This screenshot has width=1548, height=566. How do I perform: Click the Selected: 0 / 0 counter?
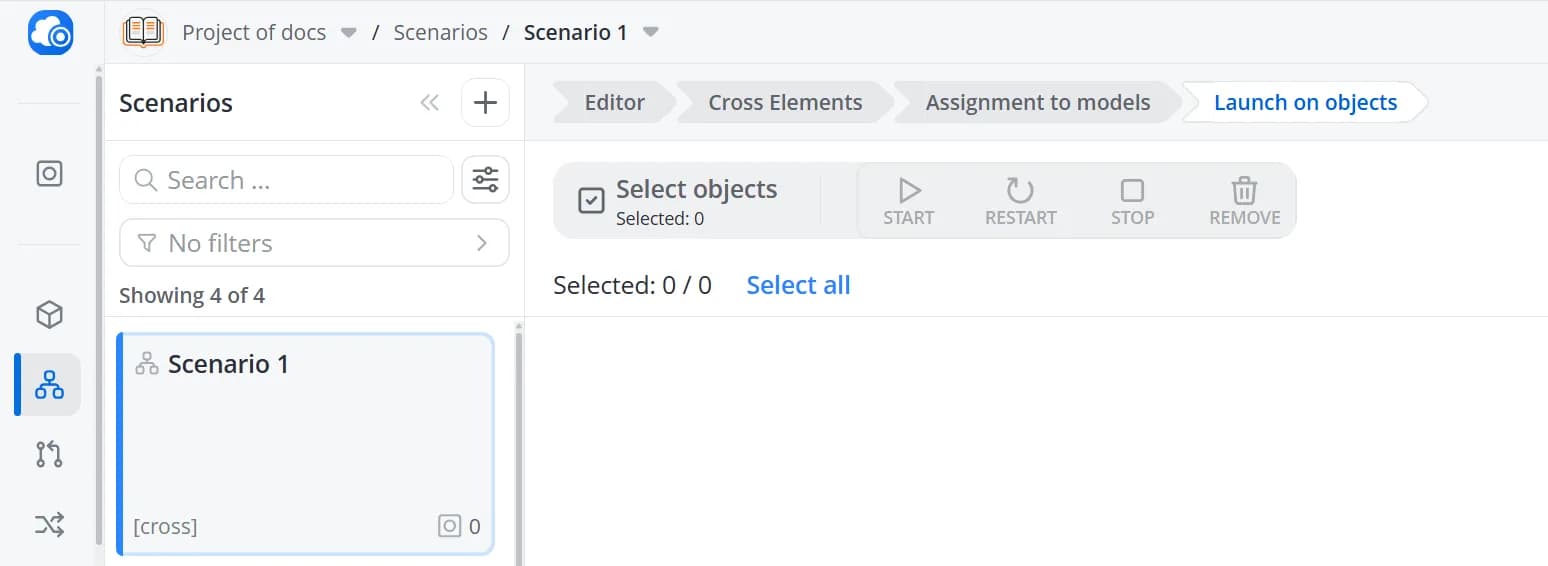coord(632,285)
